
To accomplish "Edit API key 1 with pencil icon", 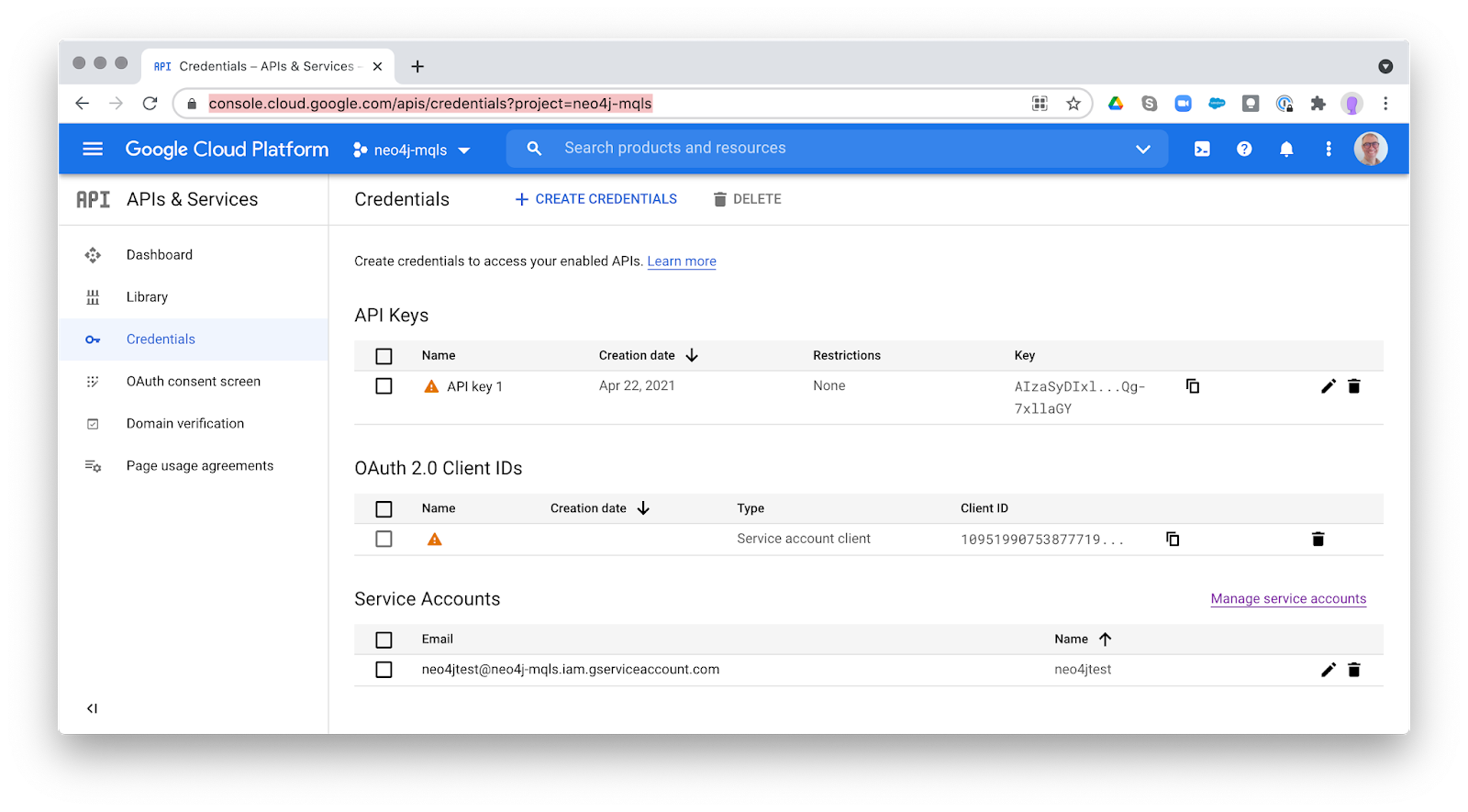I will pos(1328,386).
